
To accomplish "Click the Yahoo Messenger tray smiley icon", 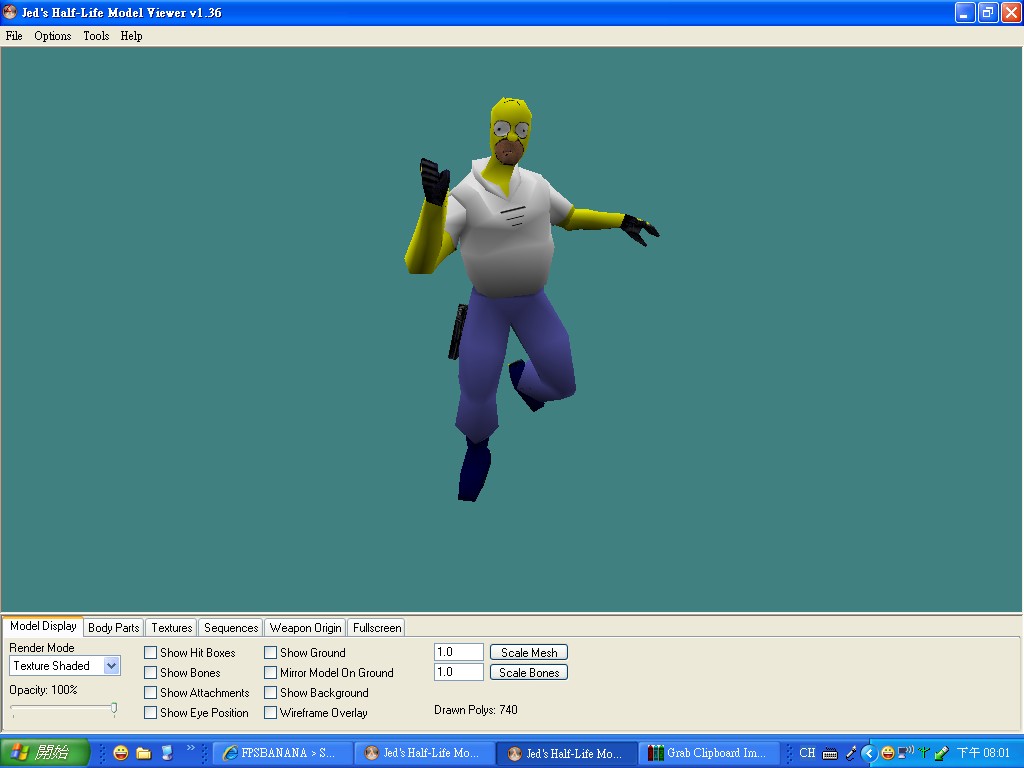I will point(888,754).
